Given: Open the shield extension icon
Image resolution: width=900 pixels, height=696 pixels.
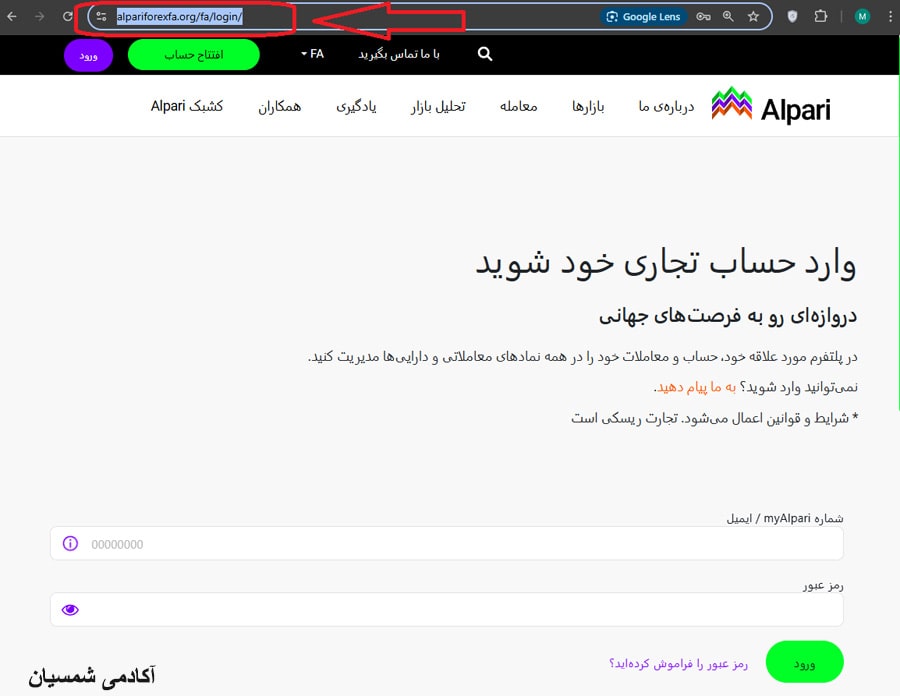Looking at the screenshot, I should coord(793,17).
